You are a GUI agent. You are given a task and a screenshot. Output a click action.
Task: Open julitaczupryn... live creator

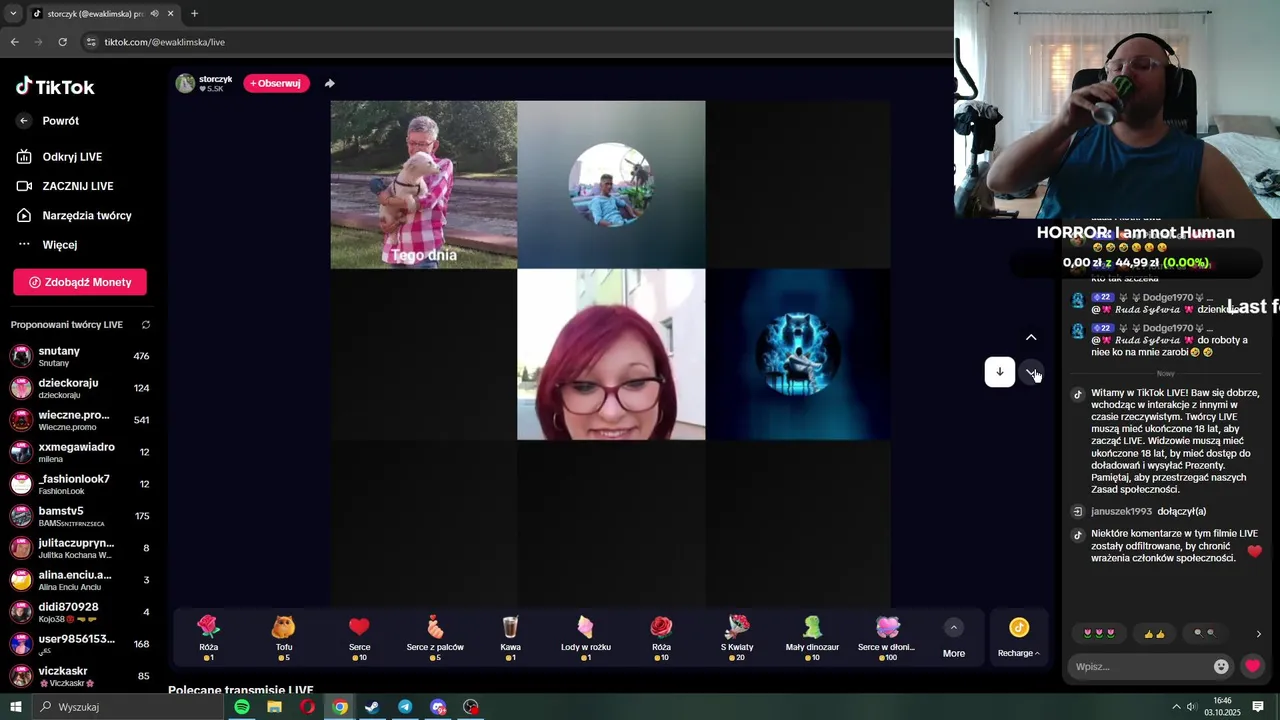pyautogui.click(x=80, y=548)
